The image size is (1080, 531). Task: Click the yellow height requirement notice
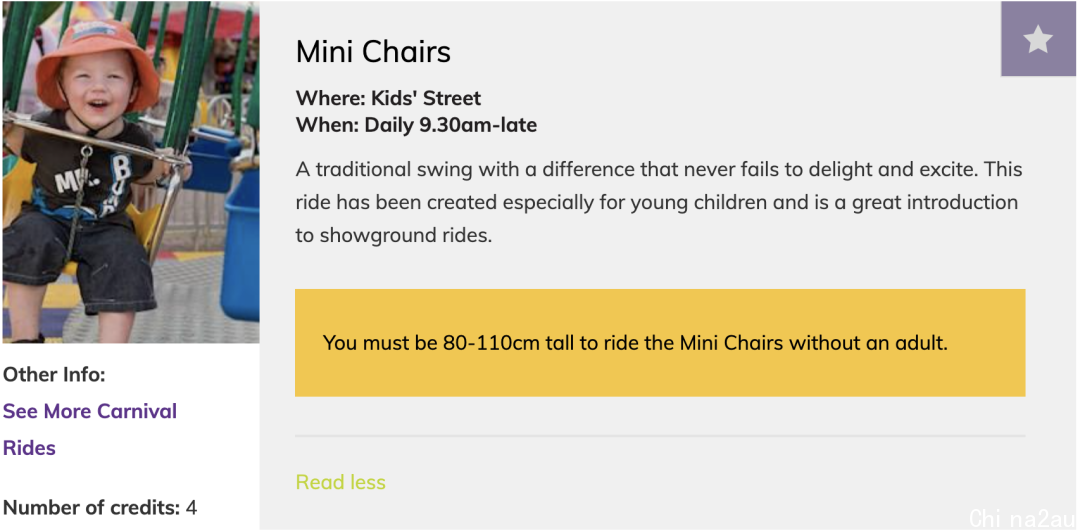[660, 343]
